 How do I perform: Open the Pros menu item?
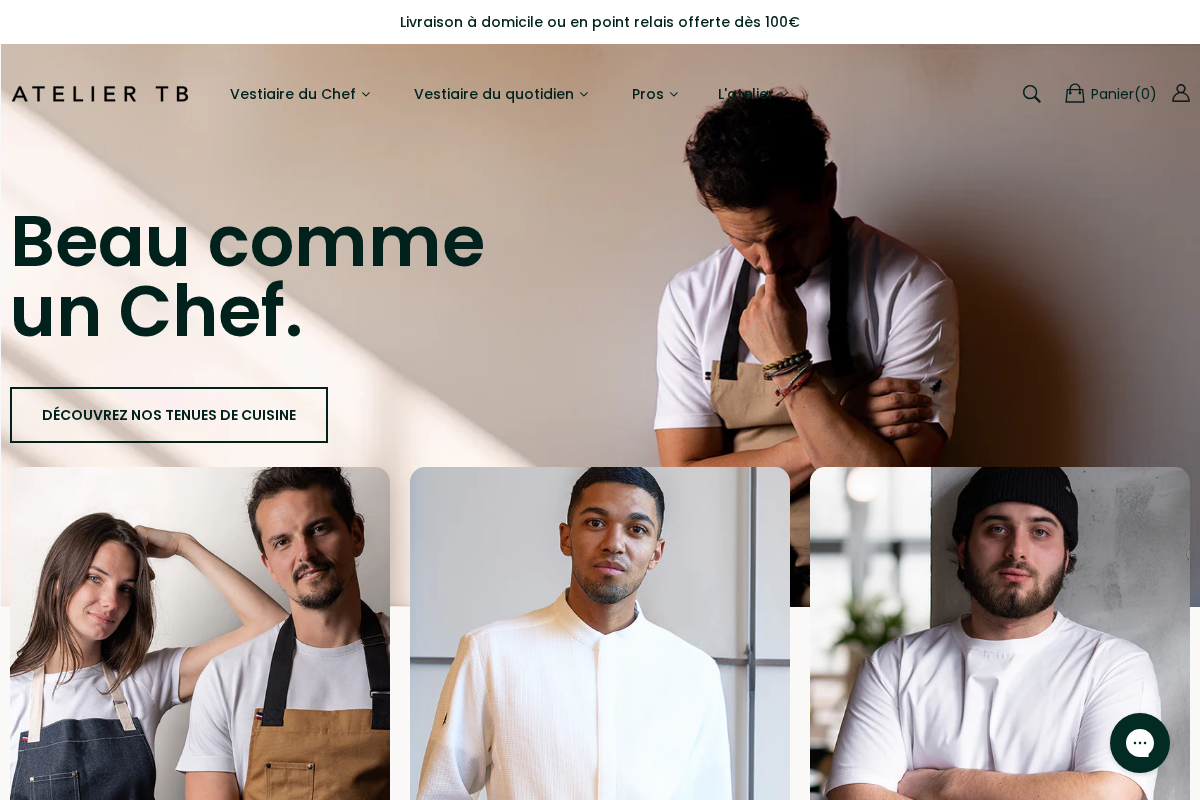point(648,94)
